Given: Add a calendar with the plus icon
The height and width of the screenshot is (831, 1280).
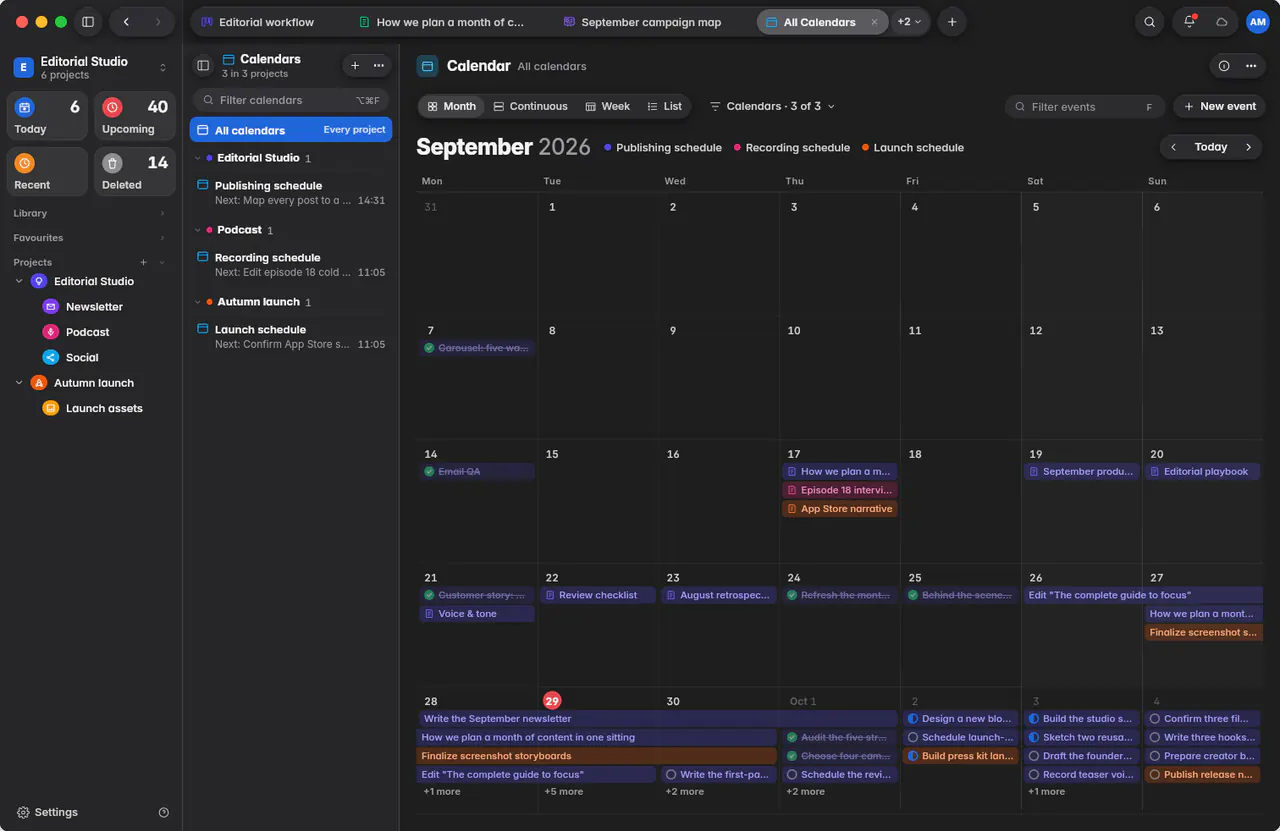Looking at the screenshot, I should pyautogui.click(x=355, y=65).
